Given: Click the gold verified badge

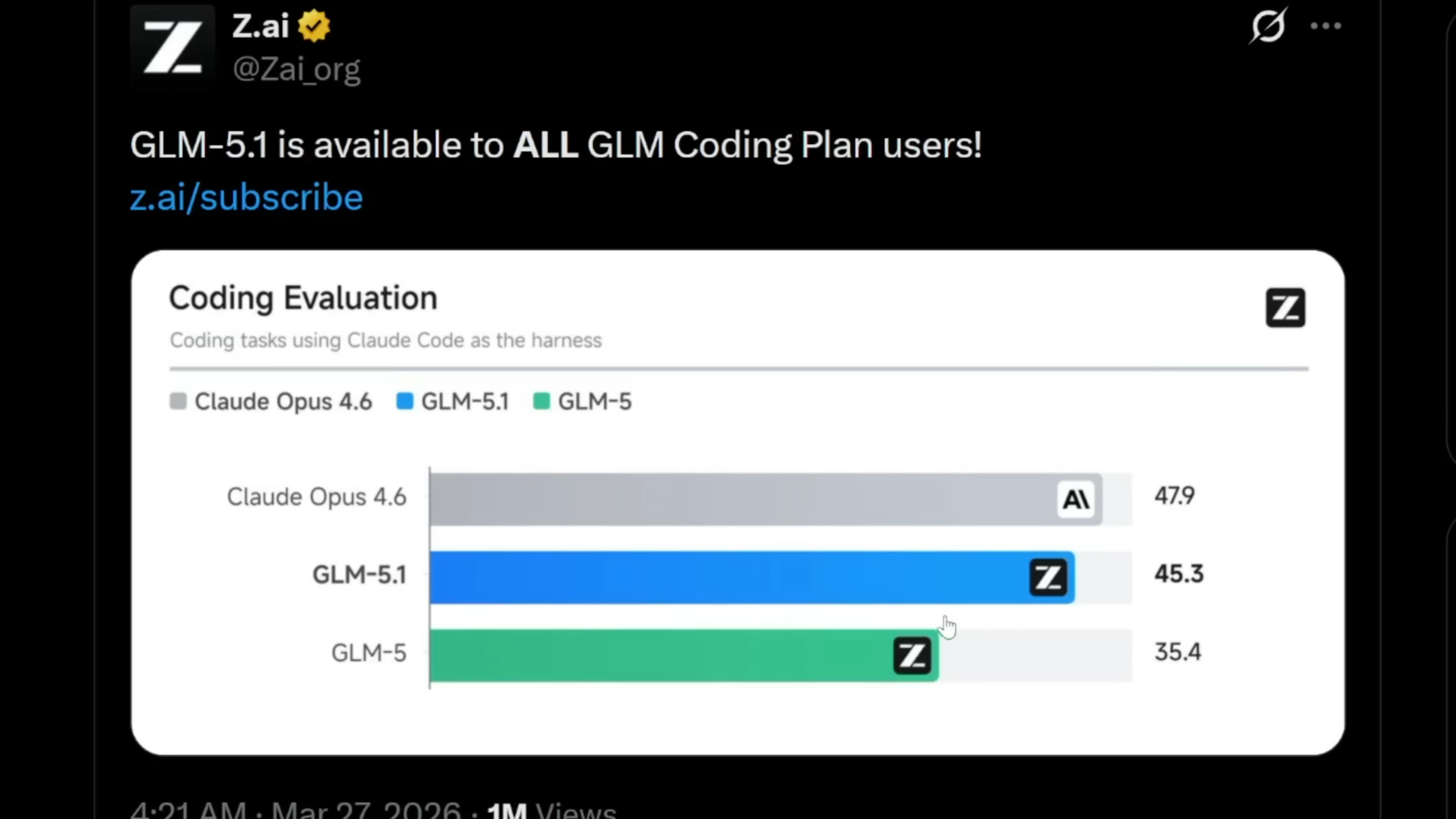Looking at the screenshot, I should pos(314,26).
